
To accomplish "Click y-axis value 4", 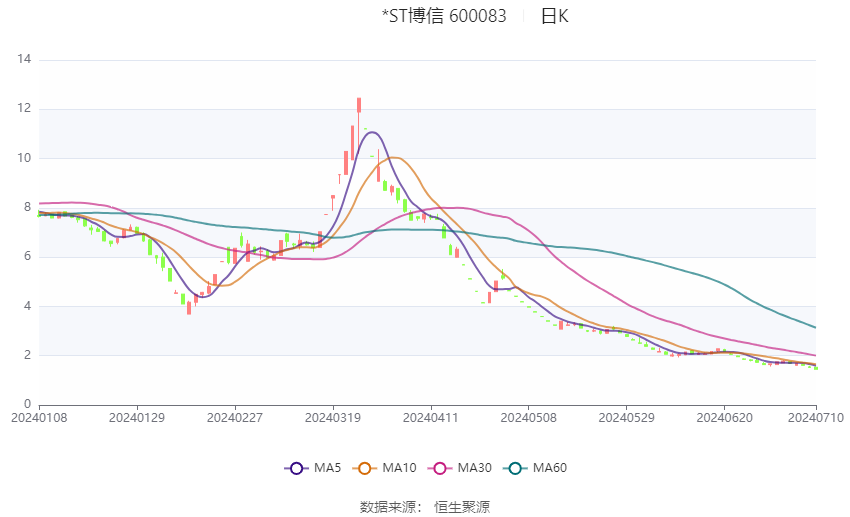I will pyautogui.click(x=28, y=306).
